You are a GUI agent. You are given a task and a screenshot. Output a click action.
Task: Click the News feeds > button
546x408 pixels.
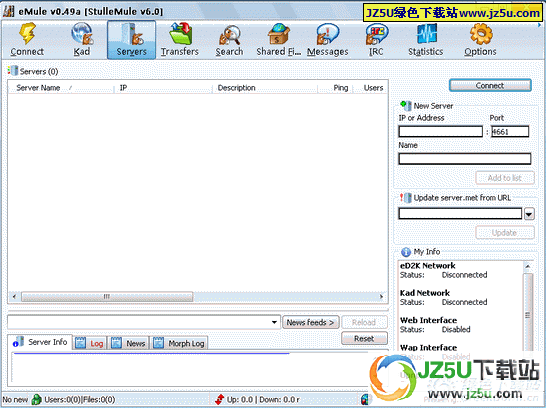tap(310, 322)
